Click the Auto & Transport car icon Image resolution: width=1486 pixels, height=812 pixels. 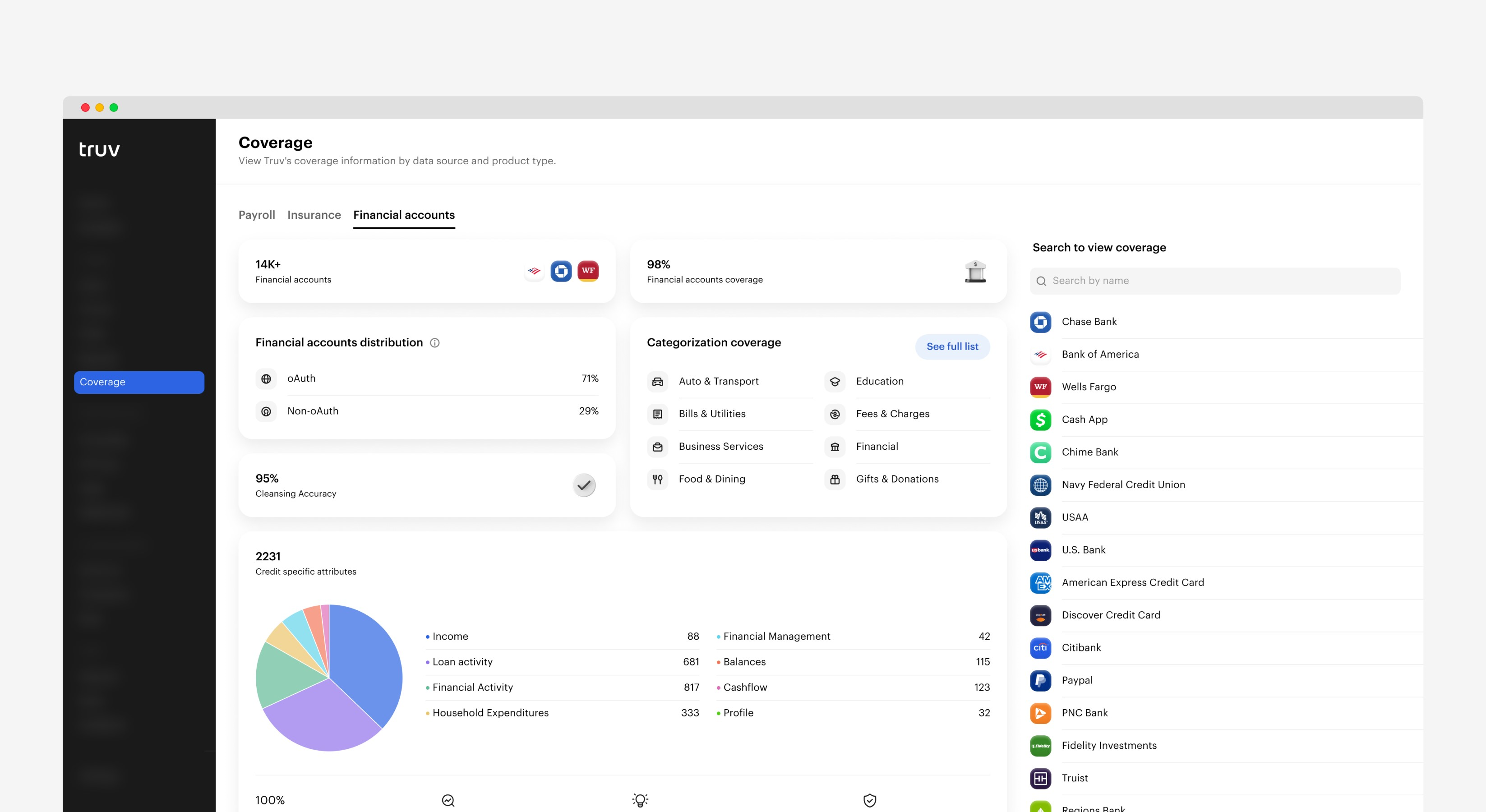click(x=658, y=381)
